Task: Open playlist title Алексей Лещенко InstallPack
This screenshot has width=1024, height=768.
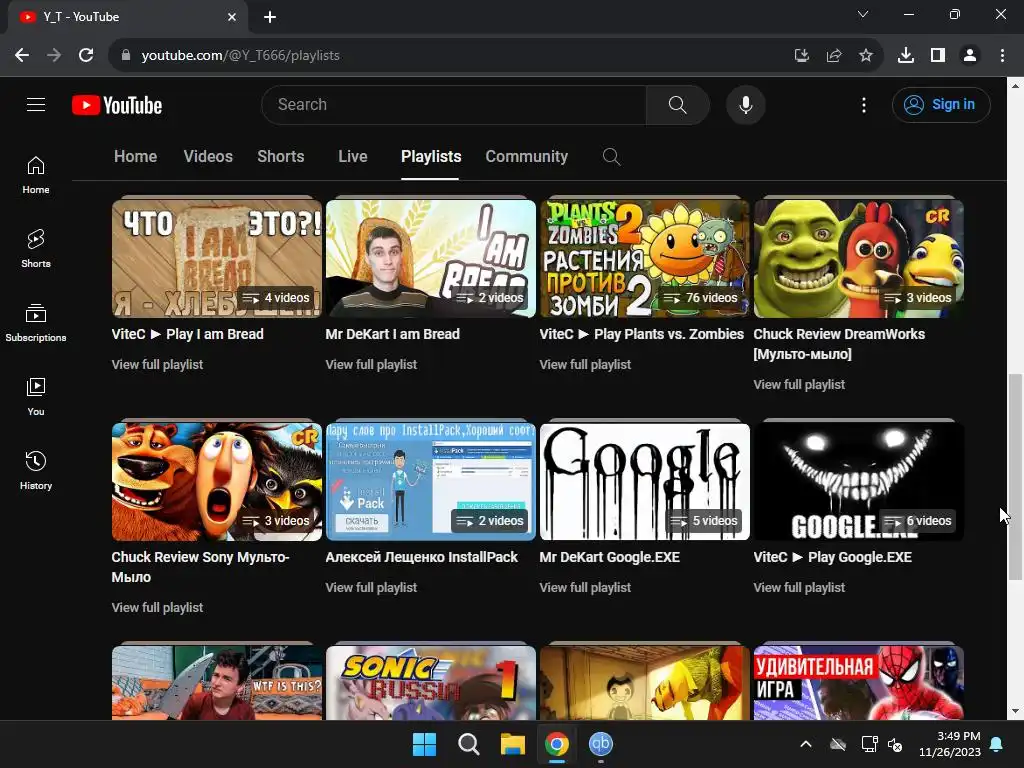Action: (x=421, y=557)
